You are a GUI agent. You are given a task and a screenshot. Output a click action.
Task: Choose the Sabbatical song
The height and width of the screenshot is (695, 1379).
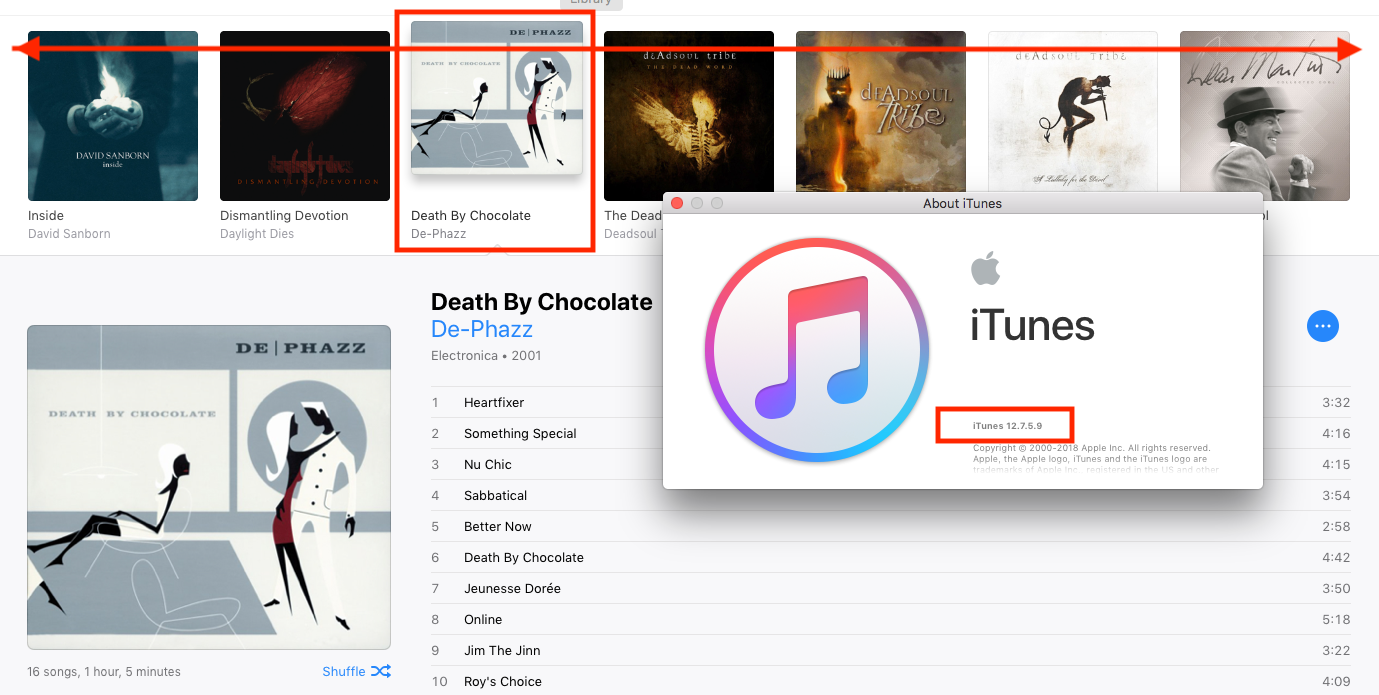pyautogui.click(x=890, y=495)
